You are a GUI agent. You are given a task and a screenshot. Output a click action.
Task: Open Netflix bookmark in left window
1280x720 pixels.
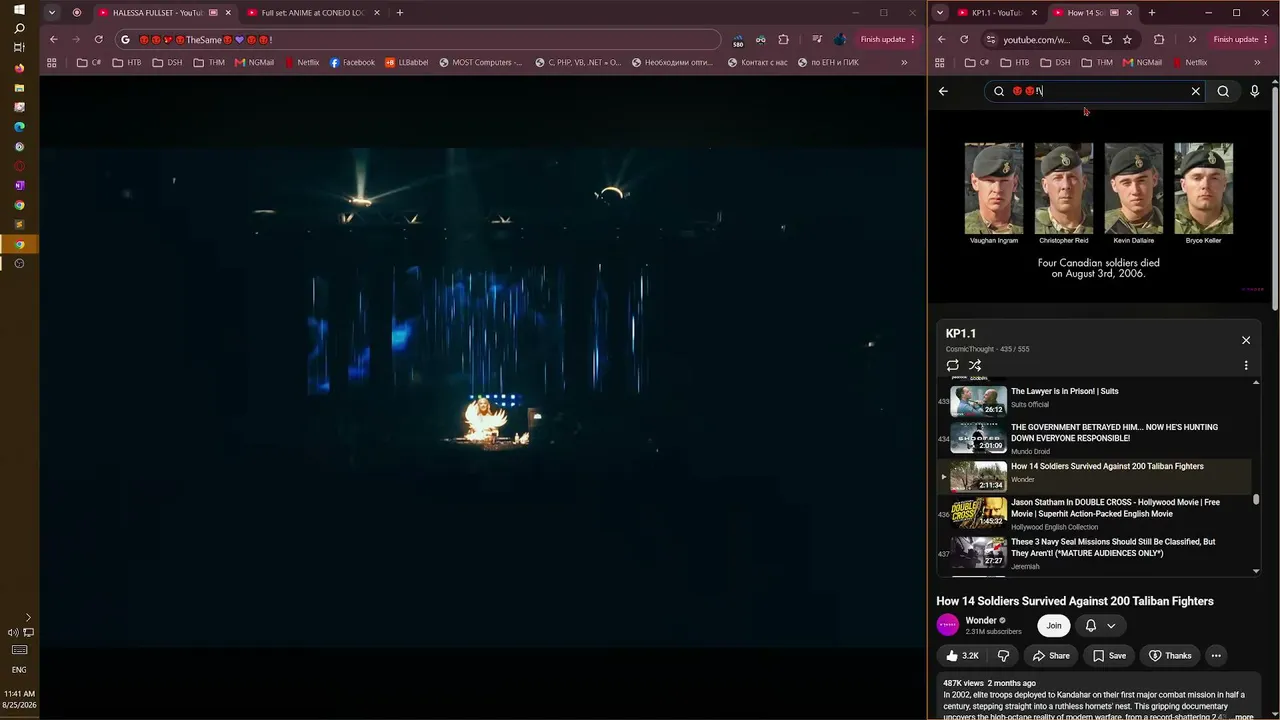(x=302, y=63)
